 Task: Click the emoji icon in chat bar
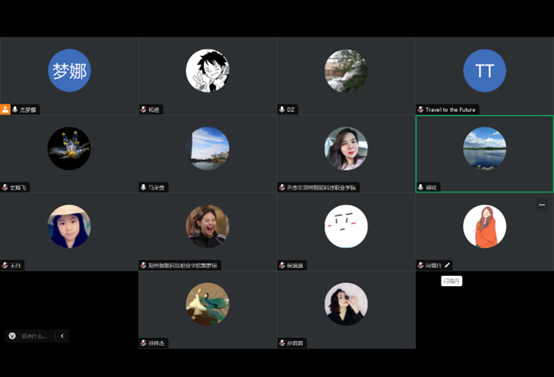tap(12, 336)
